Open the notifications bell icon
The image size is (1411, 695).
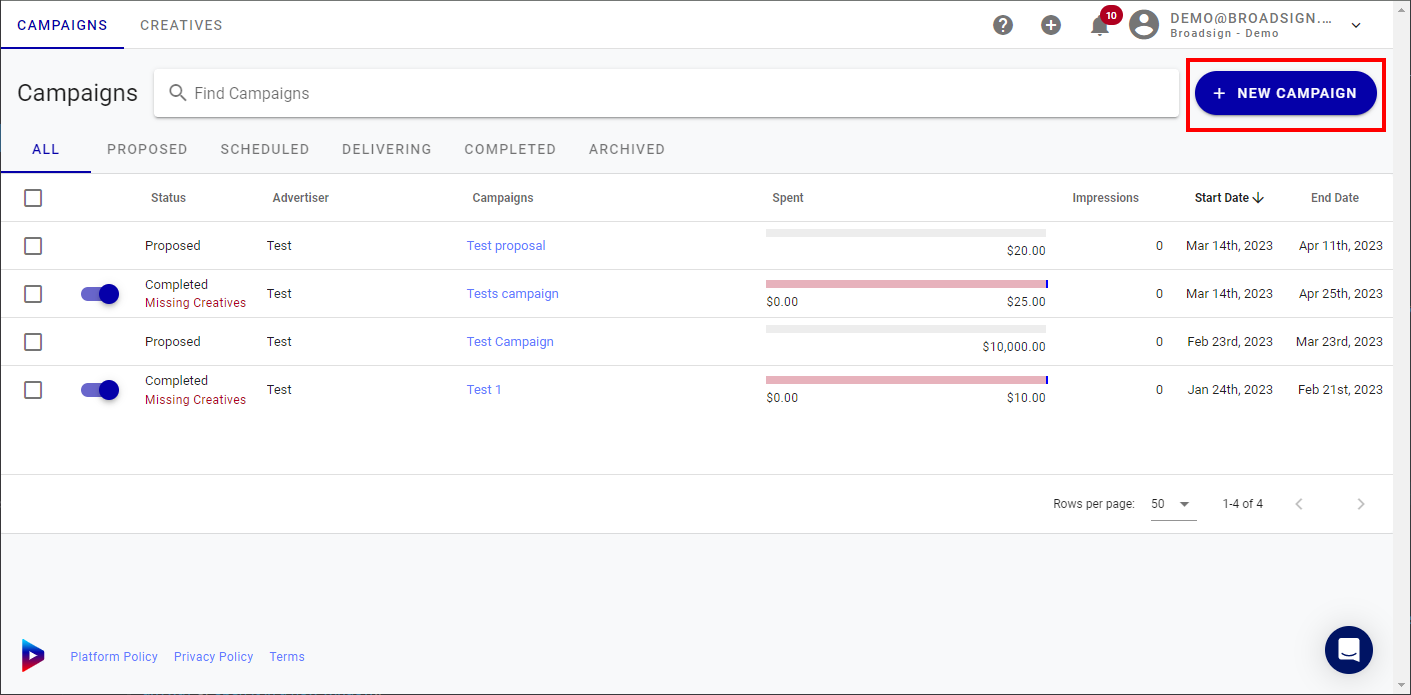[x=1100, y=26]
